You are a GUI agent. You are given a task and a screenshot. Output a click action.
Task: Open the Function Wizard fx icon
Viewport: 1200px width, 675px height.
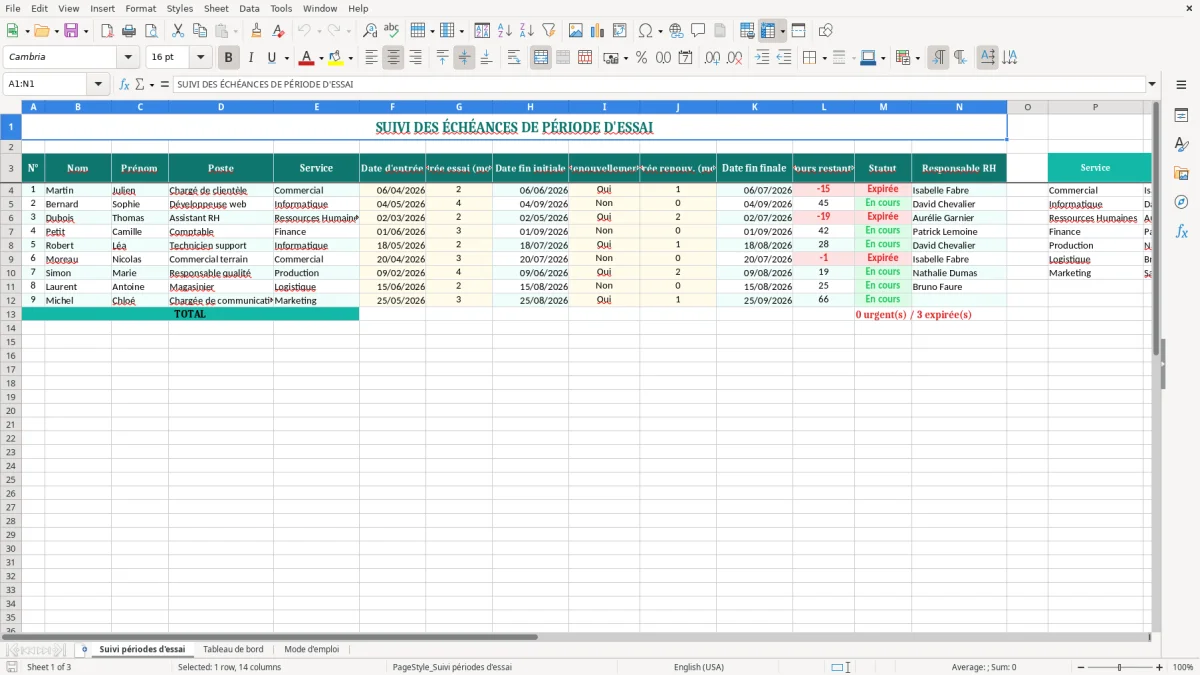[124, 84]
